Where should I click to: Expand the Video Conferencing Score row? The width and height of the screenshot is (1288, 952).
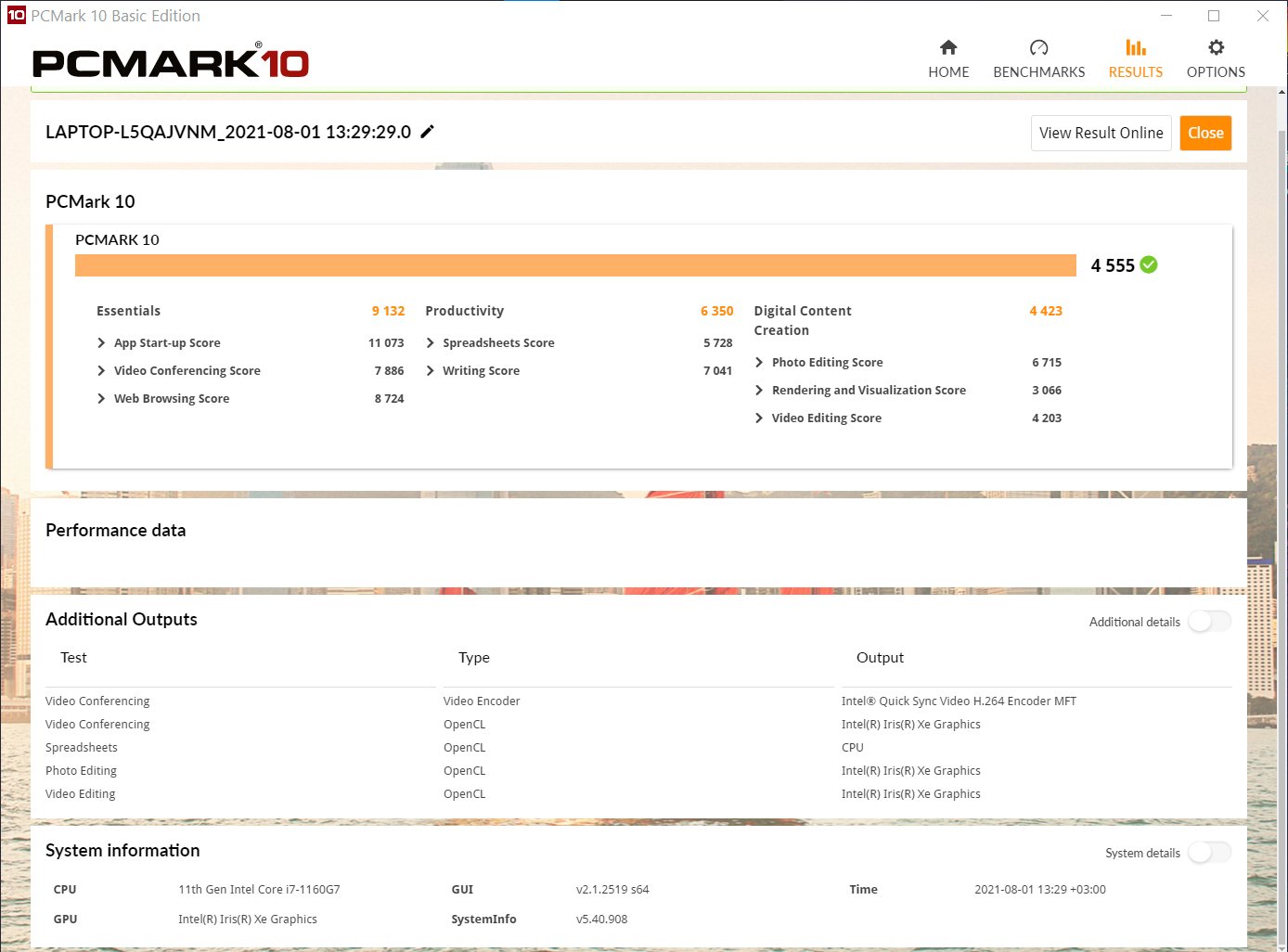(101, 371)
